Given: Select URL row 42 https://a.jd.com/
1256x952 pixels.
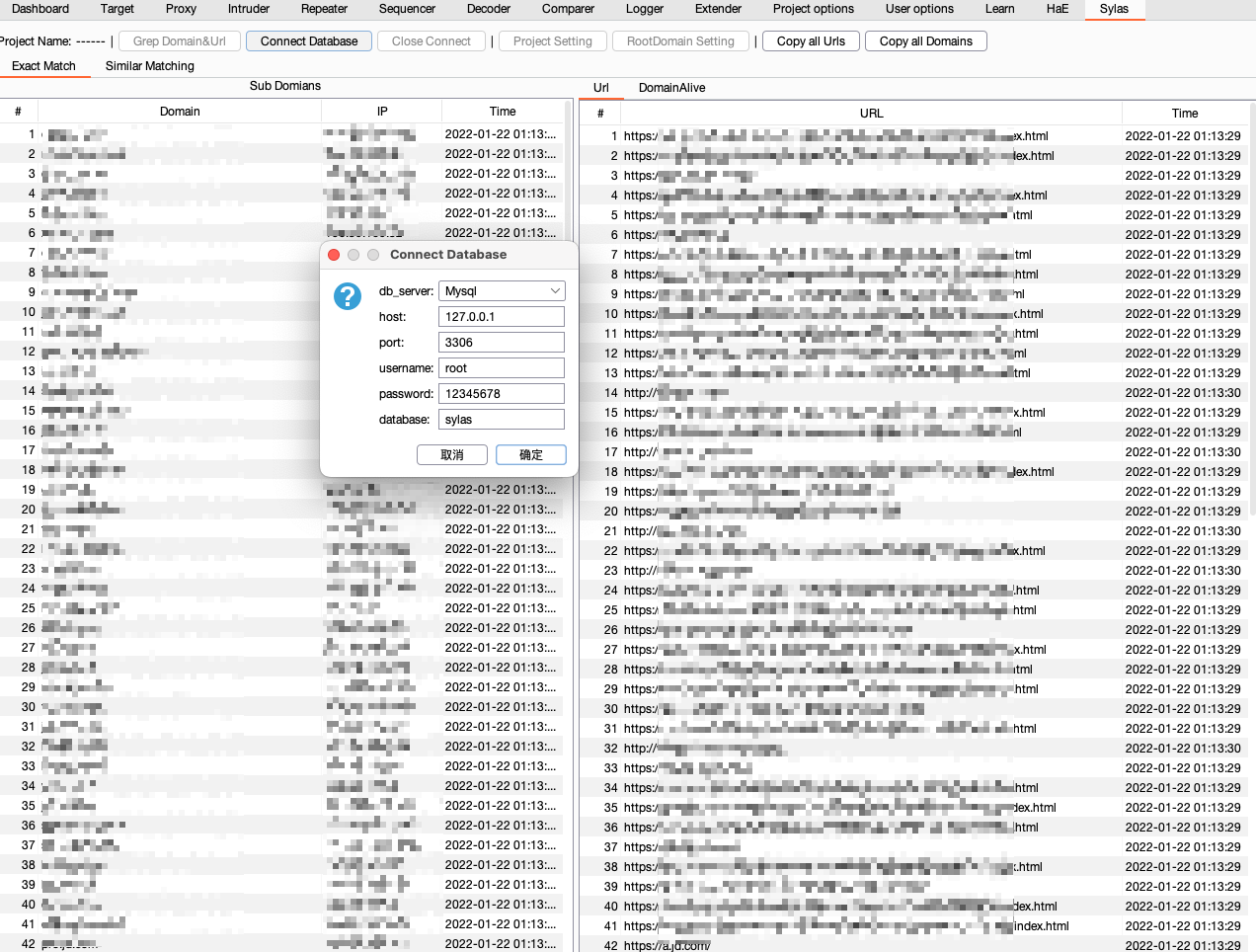Looking at the screenshot, I should coord(913,945).
